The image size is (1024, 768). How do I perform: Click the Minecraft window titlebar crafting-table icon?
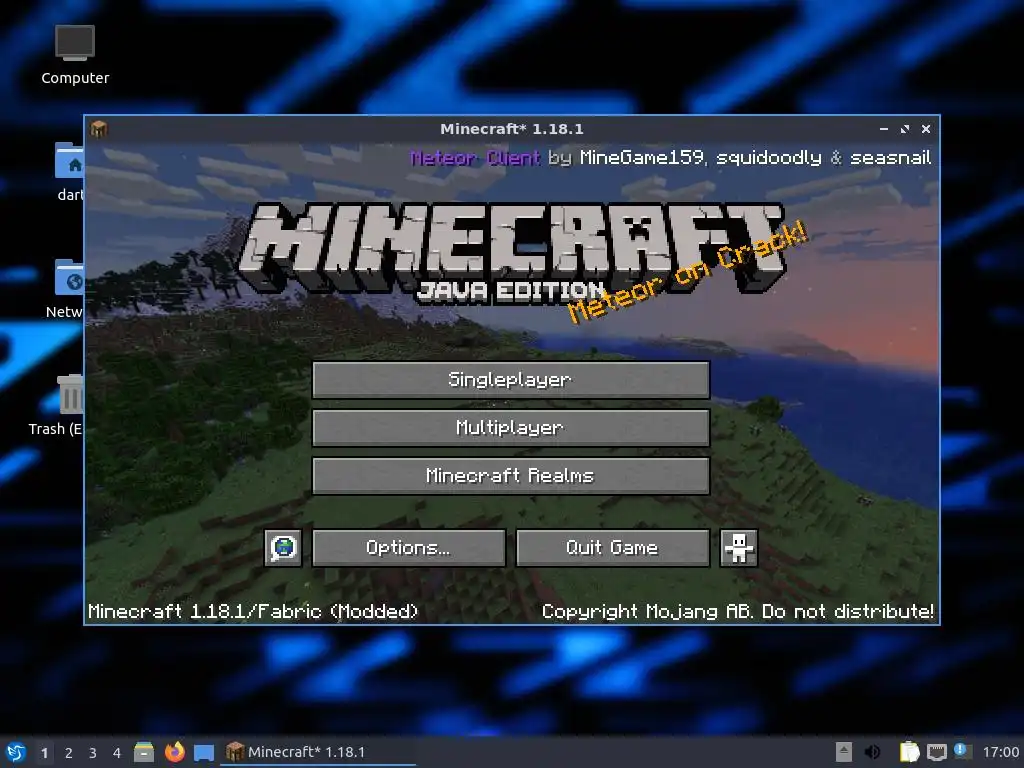coord(99,129)
